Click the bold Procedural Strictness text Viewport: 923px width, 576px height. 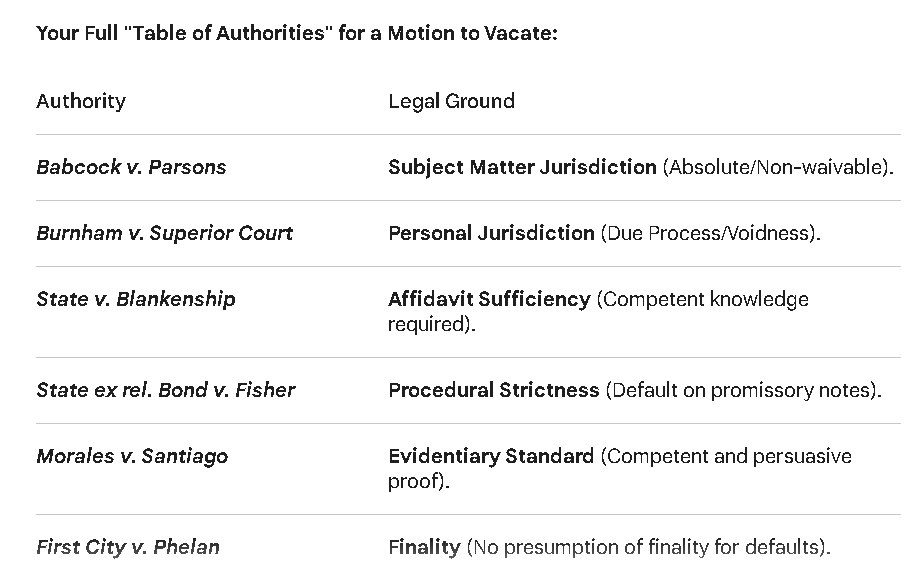(493, 390)
